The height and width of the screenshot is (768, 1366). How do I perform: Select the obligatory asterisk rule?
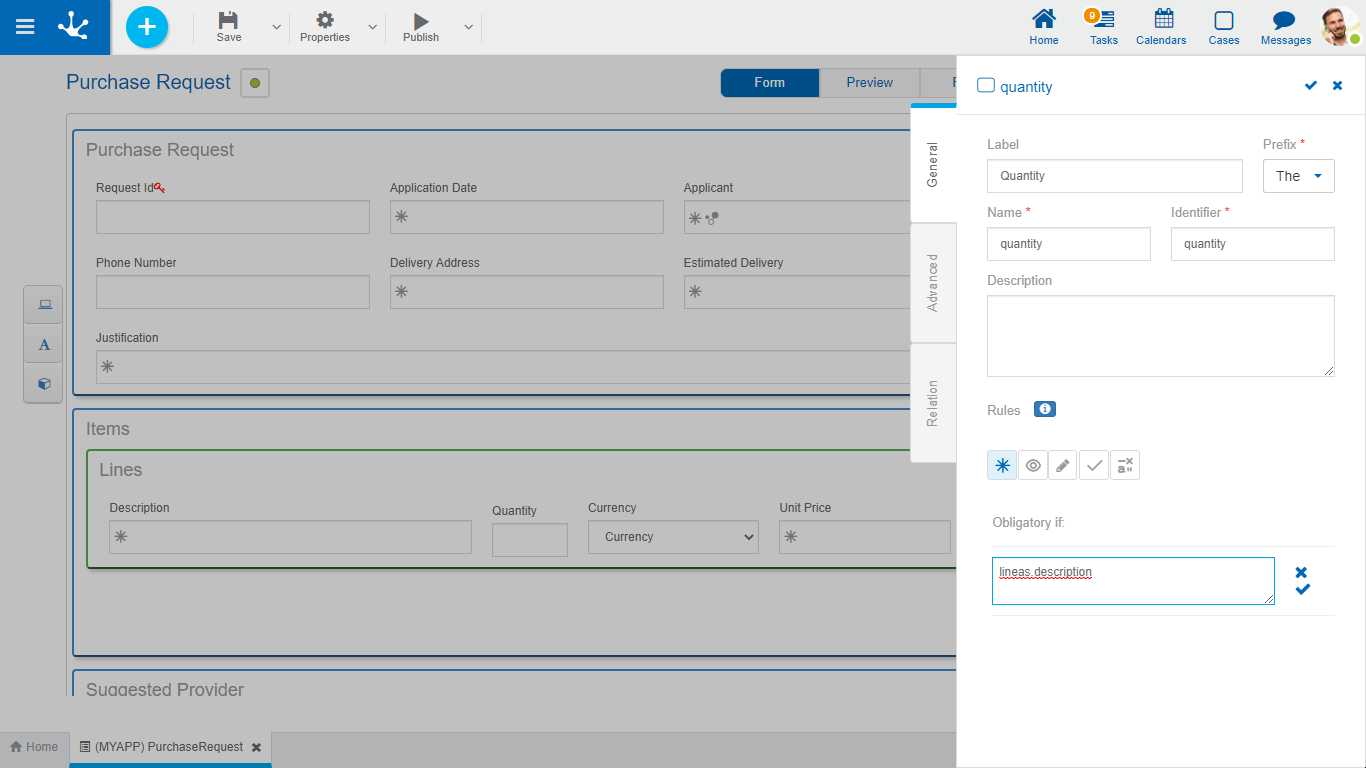[x=1002, y=465]
